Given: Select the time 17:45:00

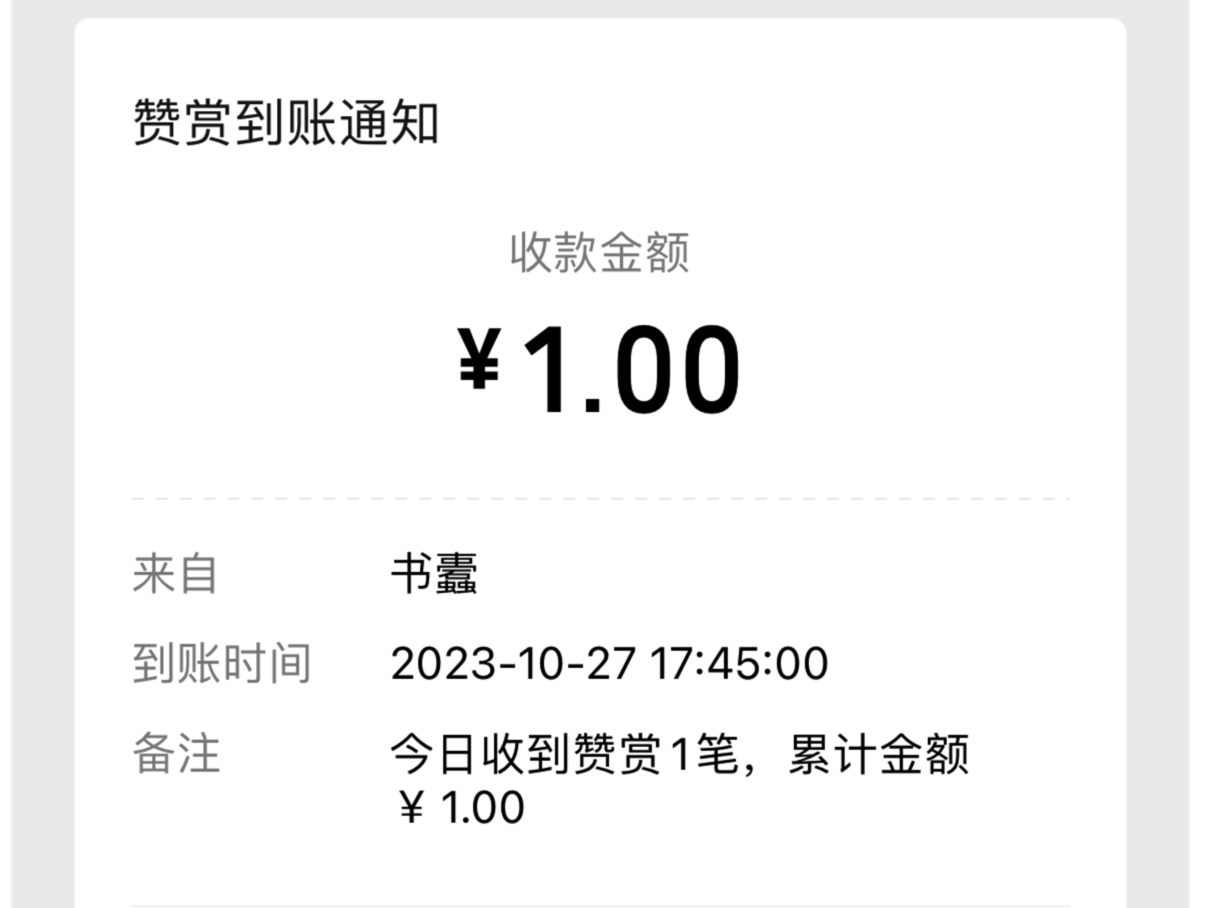Looking at the screenshot, I should point(739,664).
